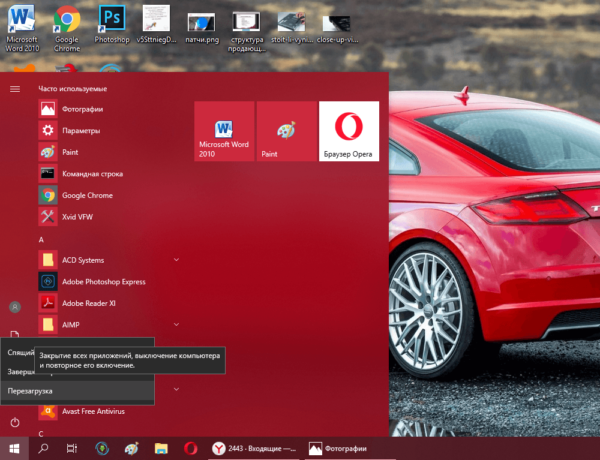
Task: Launch Adobe Reader XI
Action: click(x=109, y=303)
